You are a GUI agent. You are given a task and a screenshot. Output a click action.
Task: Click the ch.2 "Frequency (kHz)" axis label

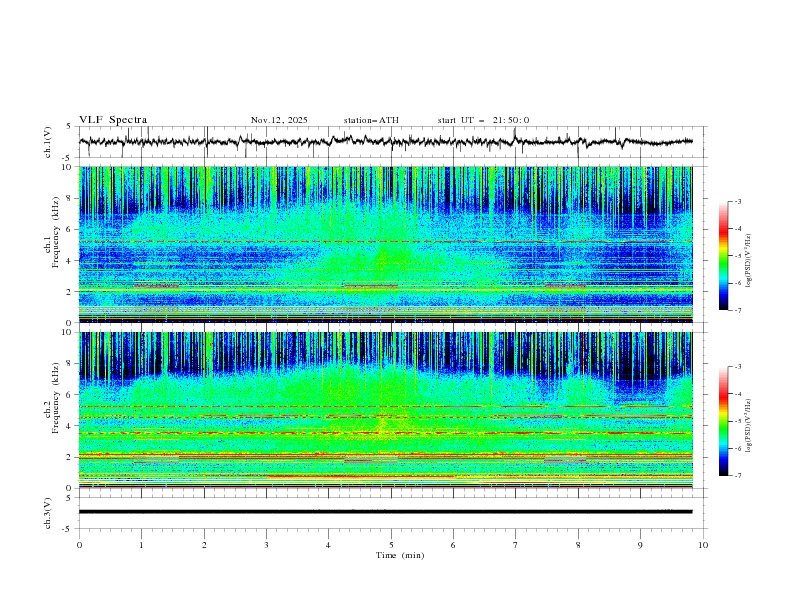click(55, 397)
